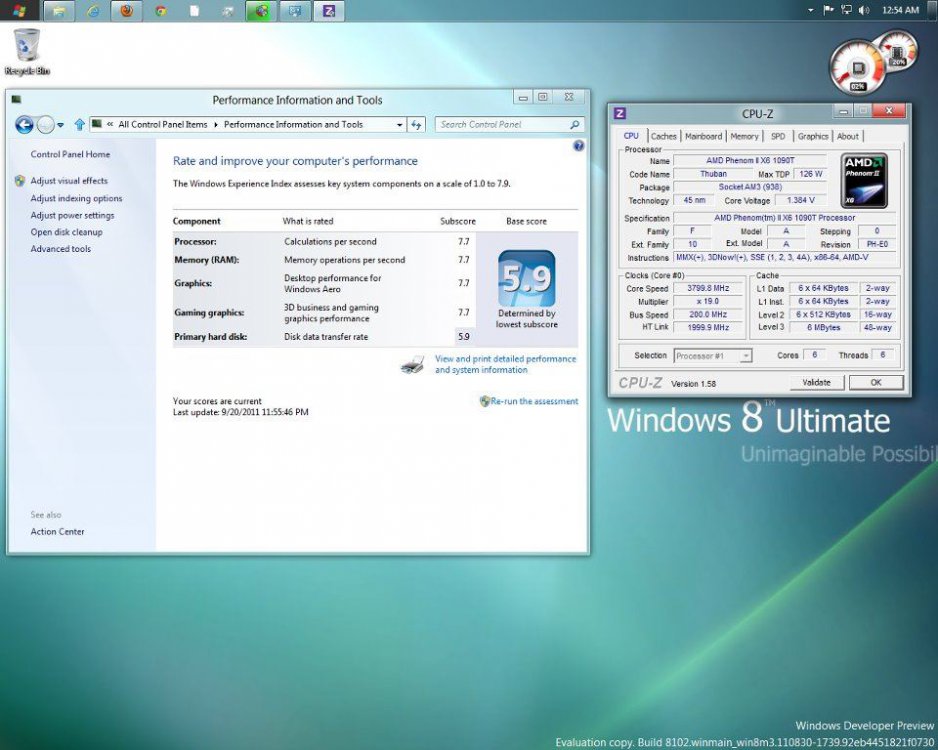The height and width of the screenshot is (750, 938).
Task: Click the Processor subscore 7.7
Action: coord(464,242)
